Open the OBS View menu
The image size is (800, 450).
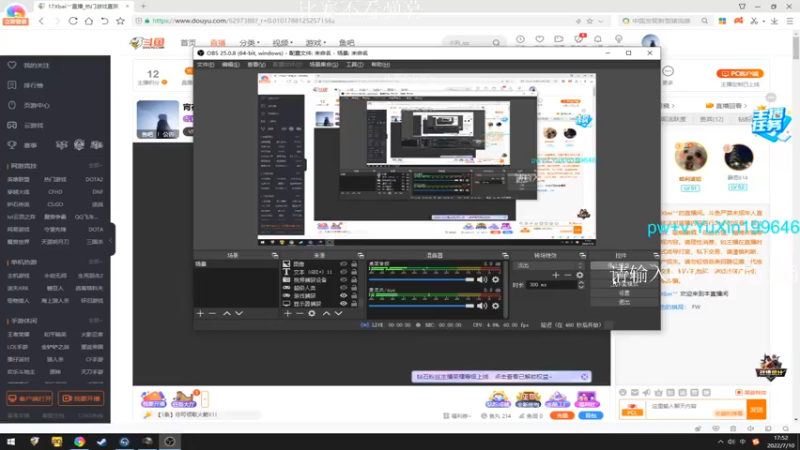click(256, 65)
